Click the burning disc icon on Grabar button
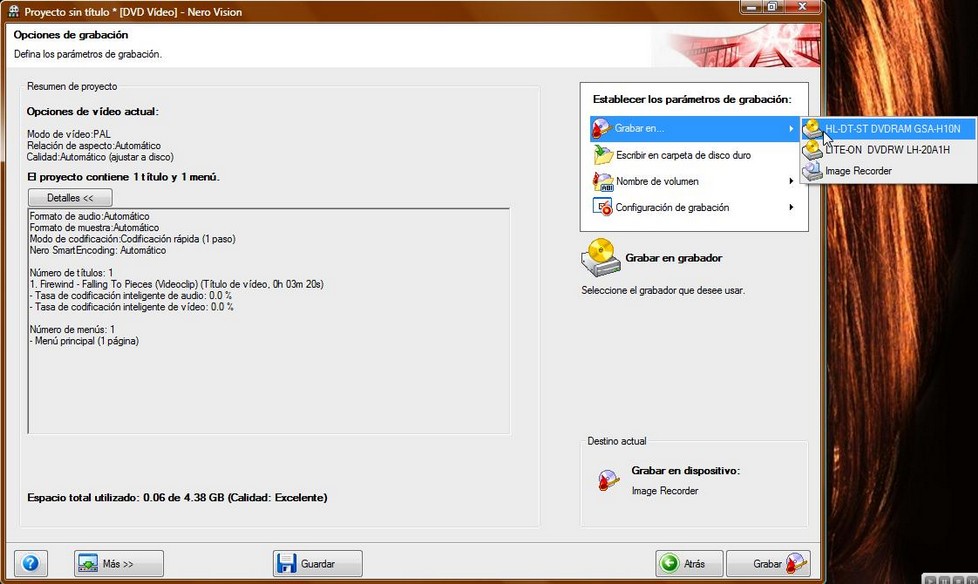This screenshot has height=584, width=978. tap(796, 563)
